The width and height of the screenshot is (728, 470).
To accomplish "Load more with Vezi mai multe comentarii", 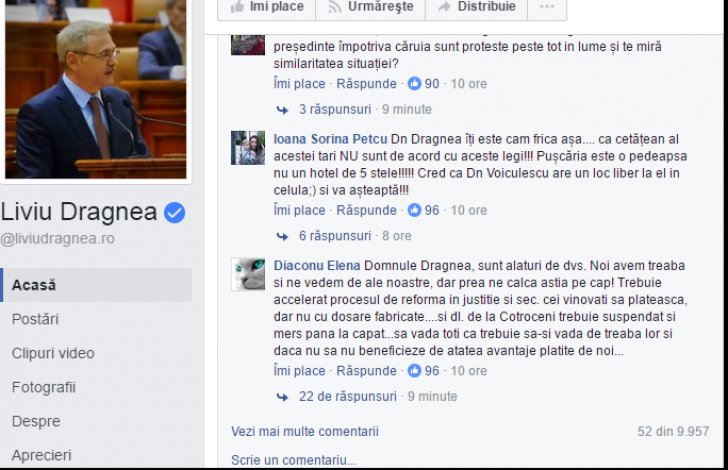I will (x=305, y=431).
